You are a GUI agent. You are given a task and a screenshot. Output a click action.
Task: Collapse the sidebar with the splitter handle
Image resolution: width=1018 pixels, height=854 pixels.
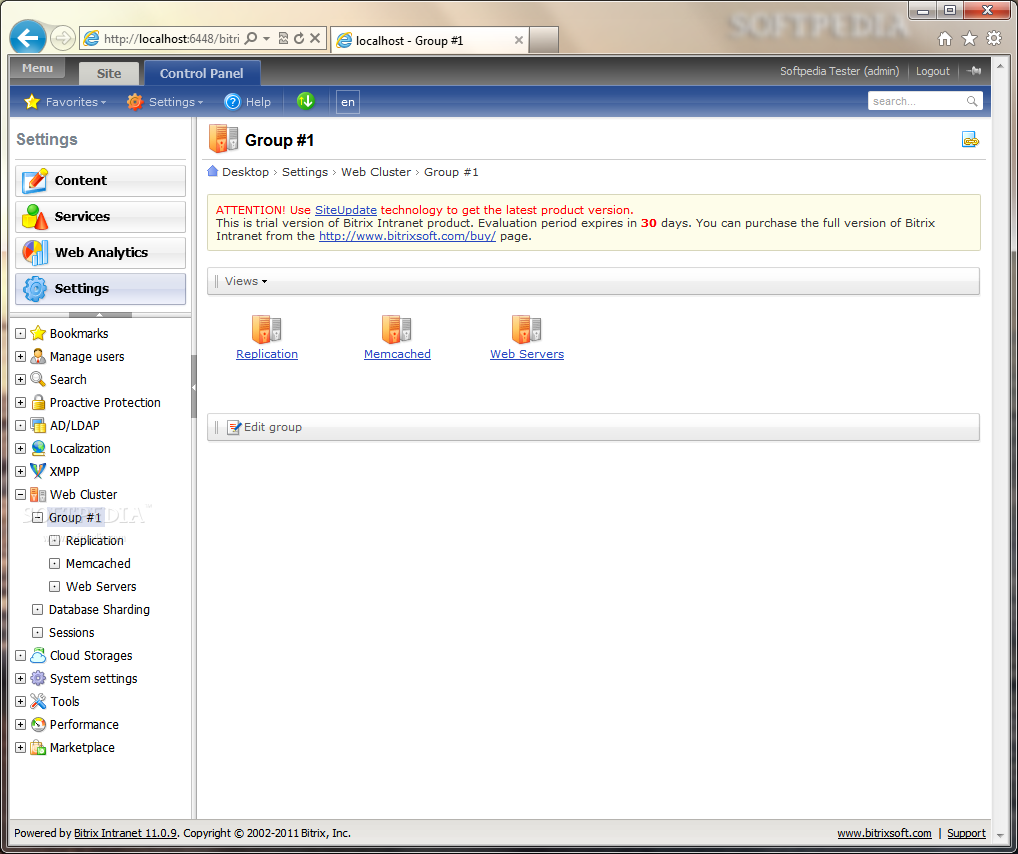click(193, 387)
